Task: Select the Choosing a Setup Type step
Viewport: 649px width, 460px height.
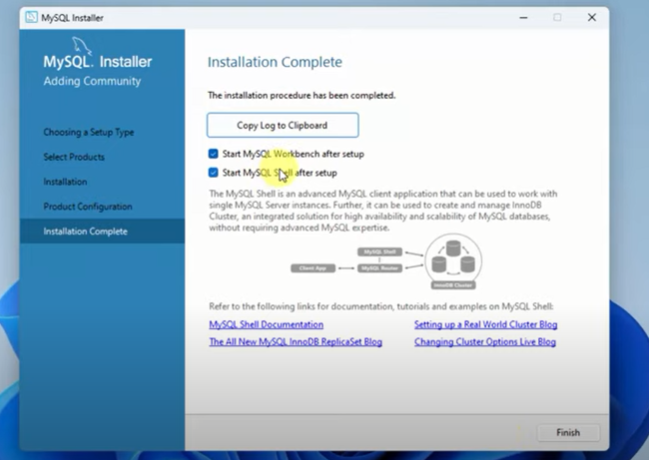Action: click(89, 132)
